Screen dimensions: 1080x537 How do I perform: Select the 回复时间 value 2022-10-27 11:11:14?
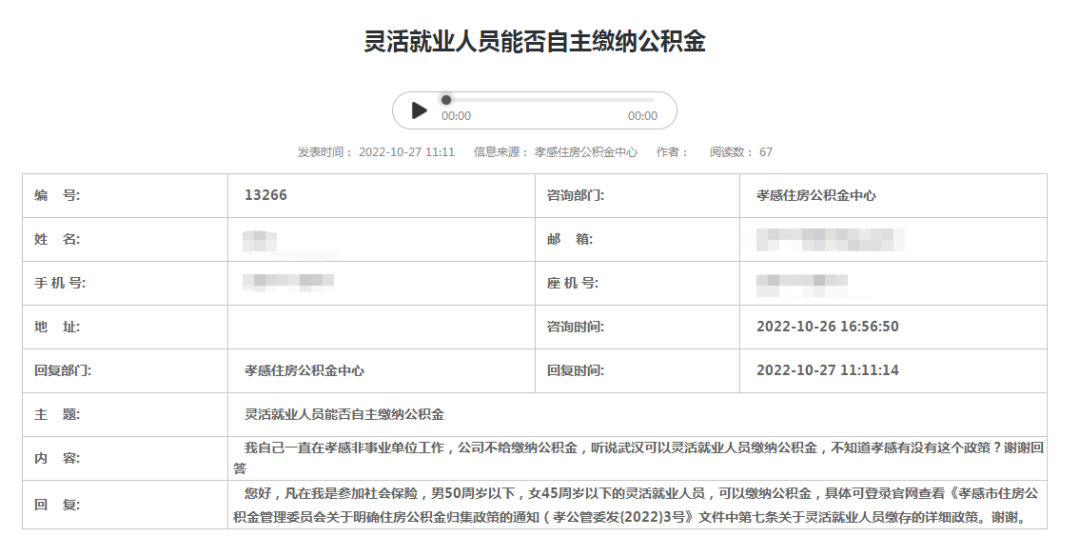point(827,370)
